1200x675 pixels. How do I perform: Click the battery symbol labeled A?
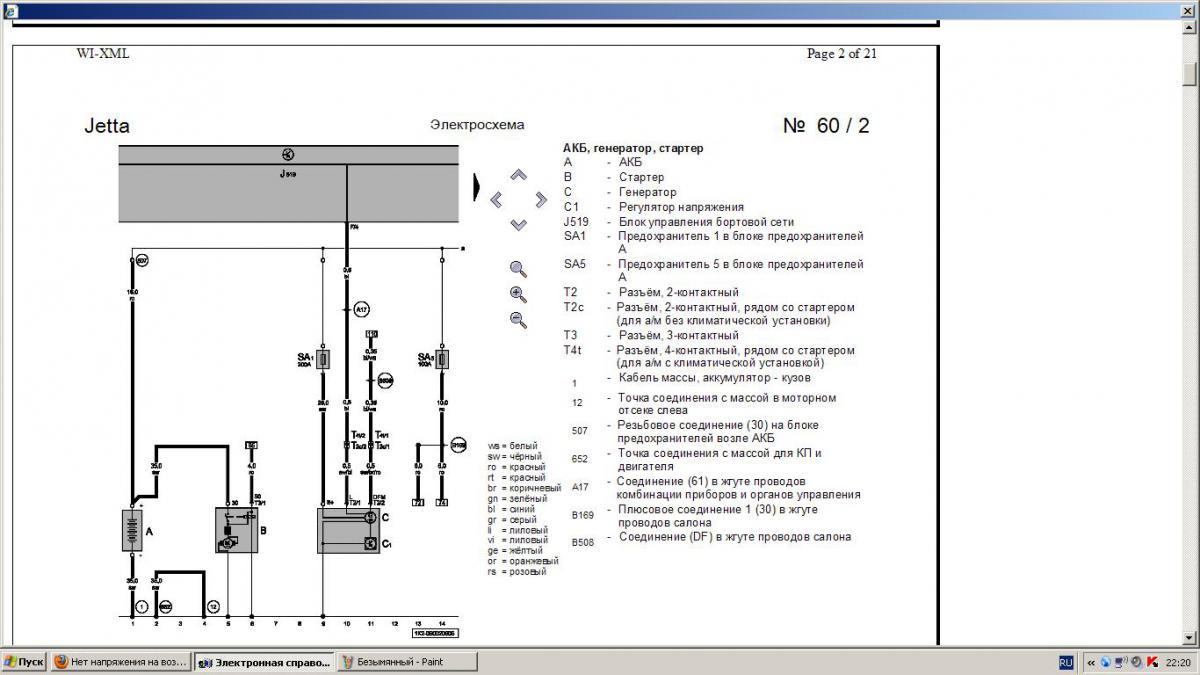point(131,530)
